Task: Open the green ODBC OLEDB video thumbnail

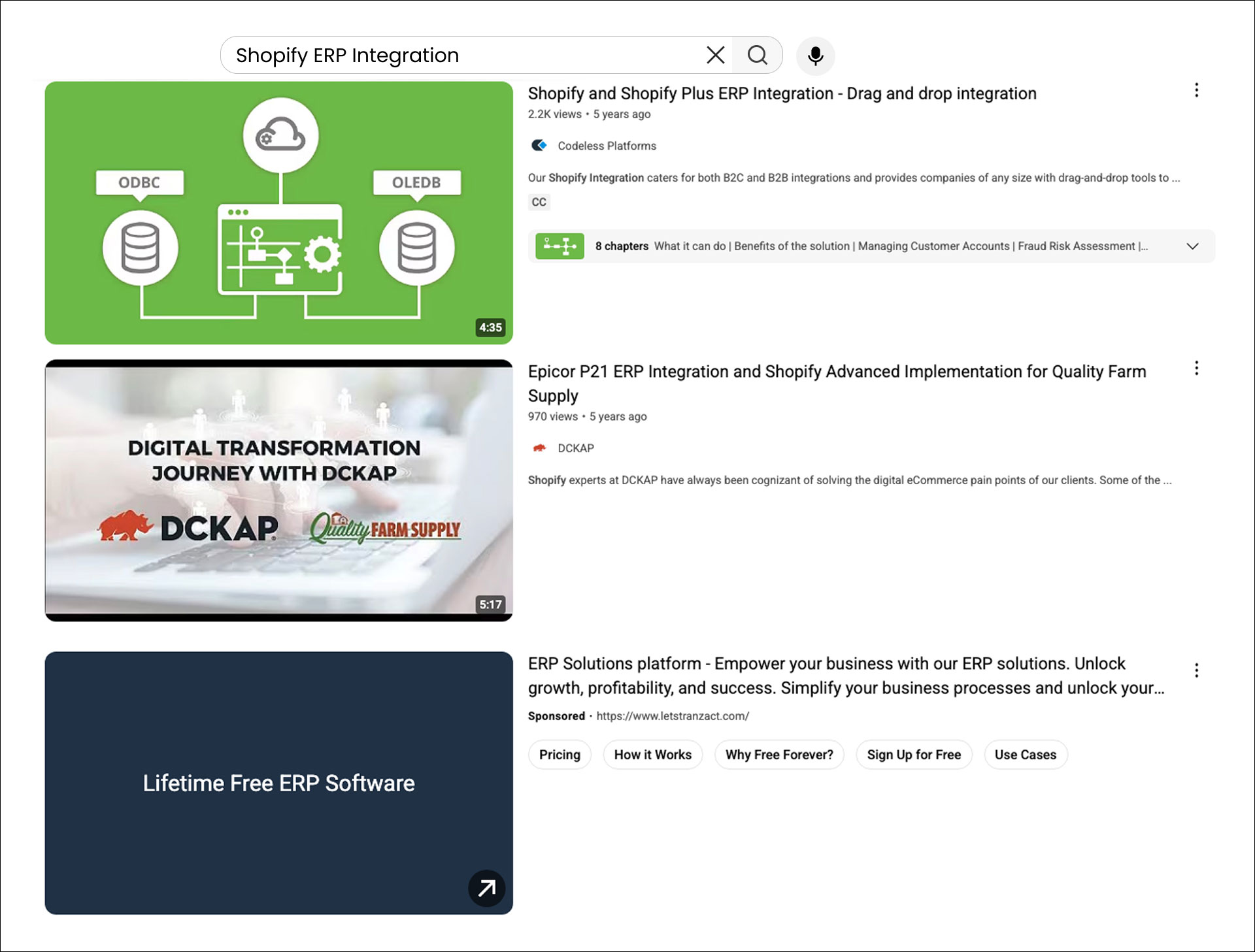Action: (279, 213)
